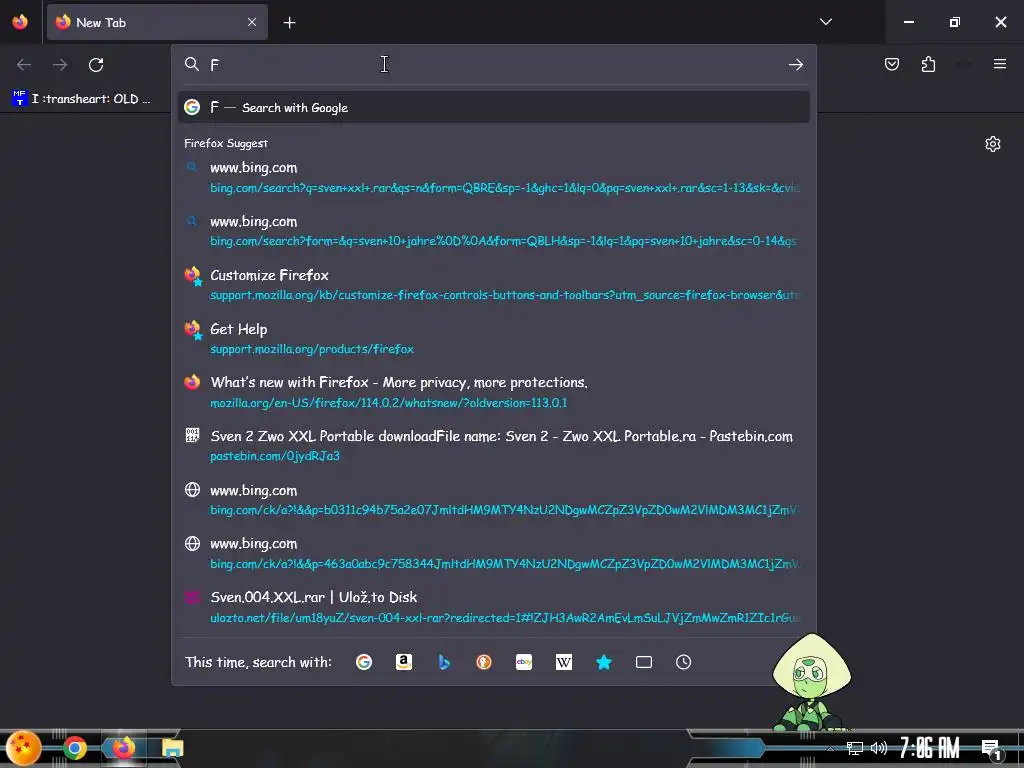The width and height of the screenshot is (1024, 768).
Task: Click the taskbar clock showing 7:06 AM
Action: (929, 748)
